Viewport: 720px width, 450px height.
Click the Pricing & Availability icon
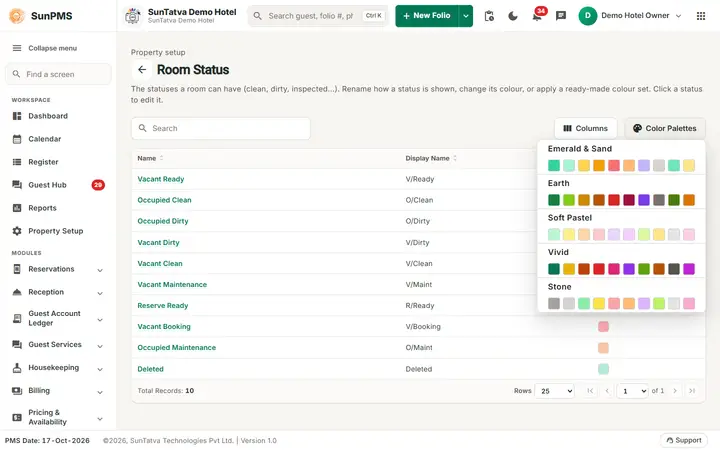tap(17, 417)
